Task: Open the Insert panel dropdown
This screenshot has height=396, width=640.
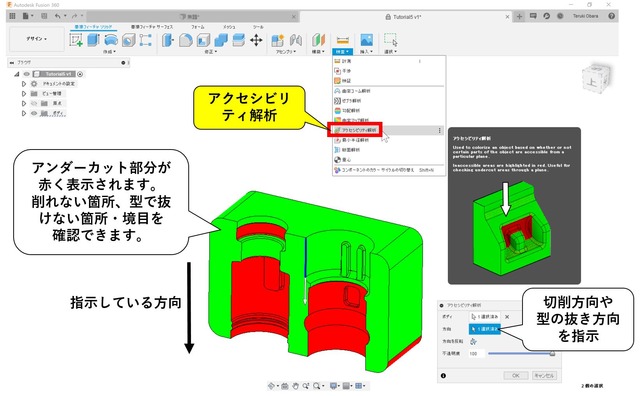Action: (x=366, y=52)
